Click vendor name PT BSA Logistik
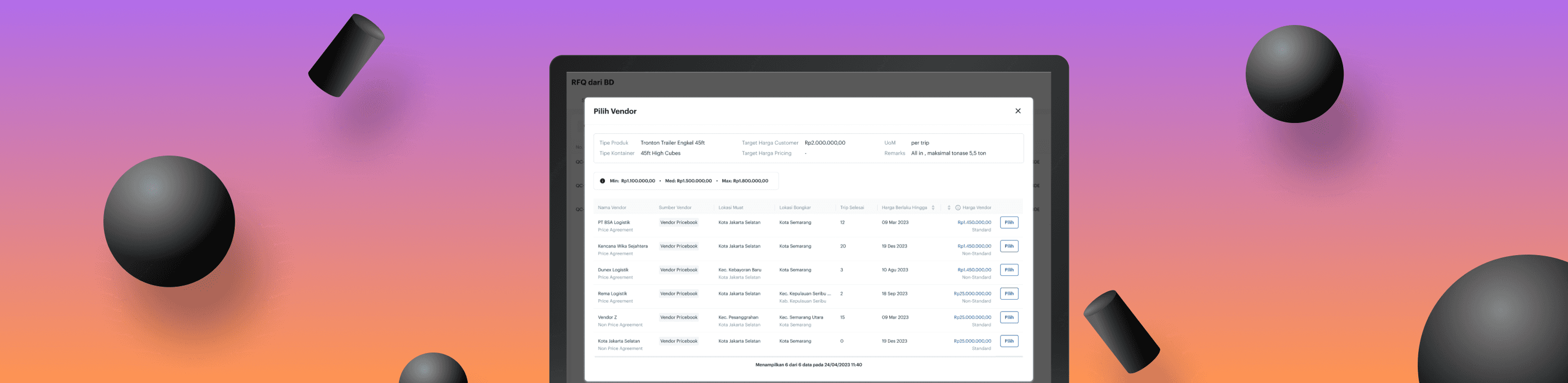Screen dimensions: 1568x383 click(x=614, y=223)
